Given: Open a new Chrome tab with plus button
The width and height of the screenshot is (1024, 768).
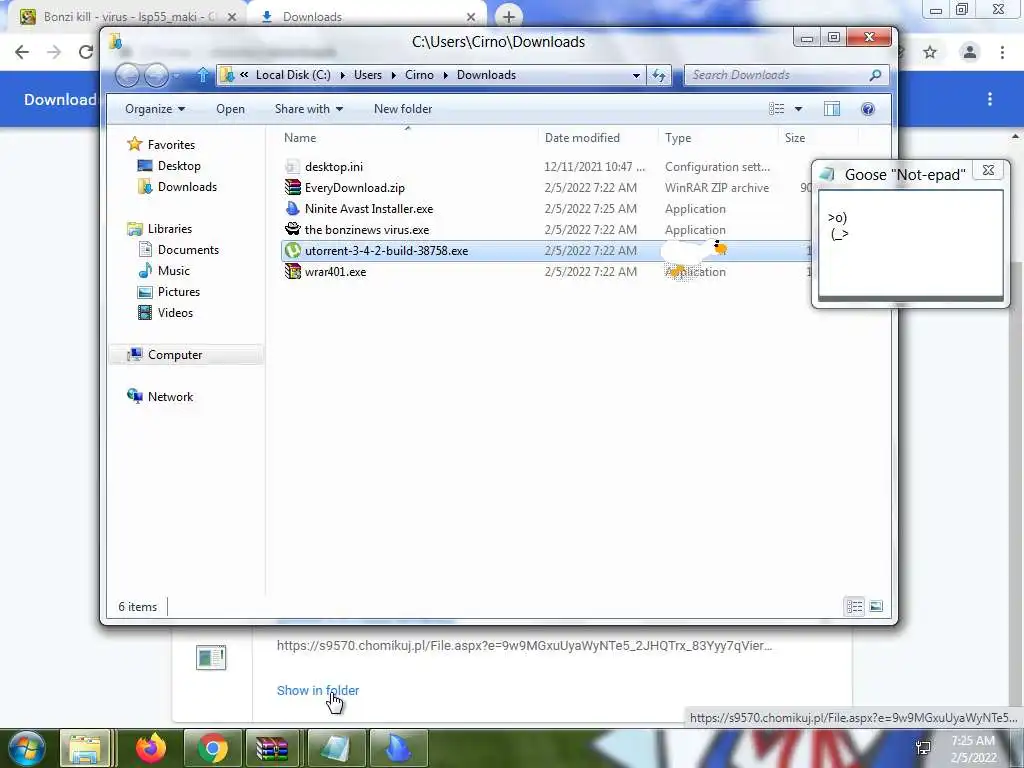Looking at the screenshot, I should 509,17.
